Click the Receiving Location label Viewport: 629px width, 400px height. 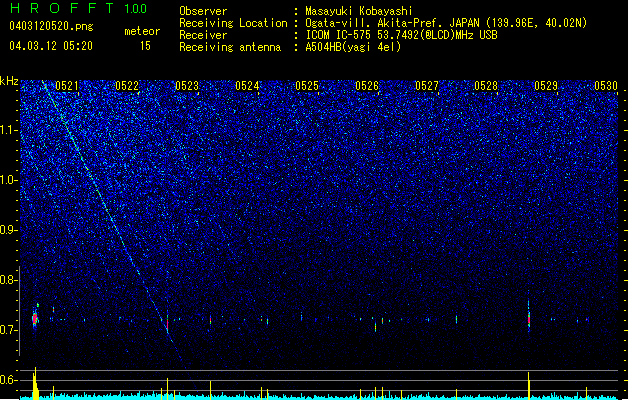pos(233,23)
